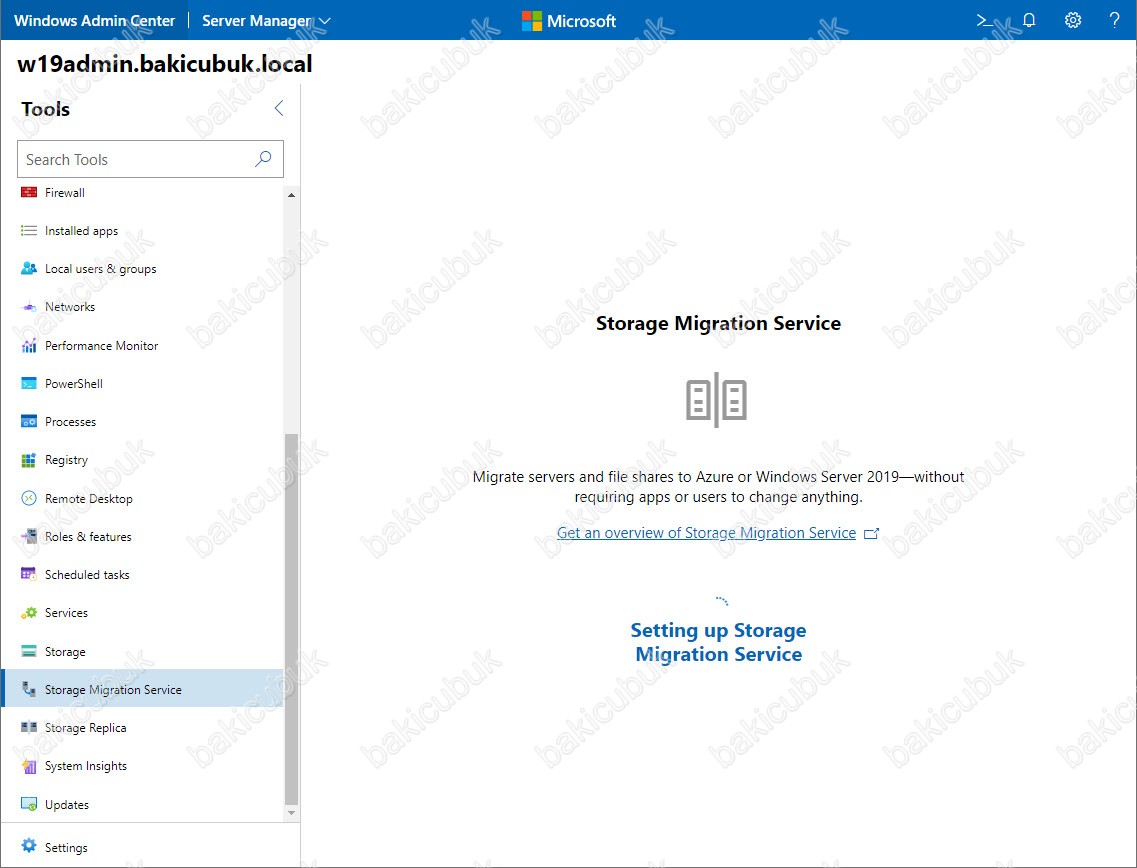Click the Installed apps icon
Image resolution: width=1137 pixels, height=868 pixels.
29,231
